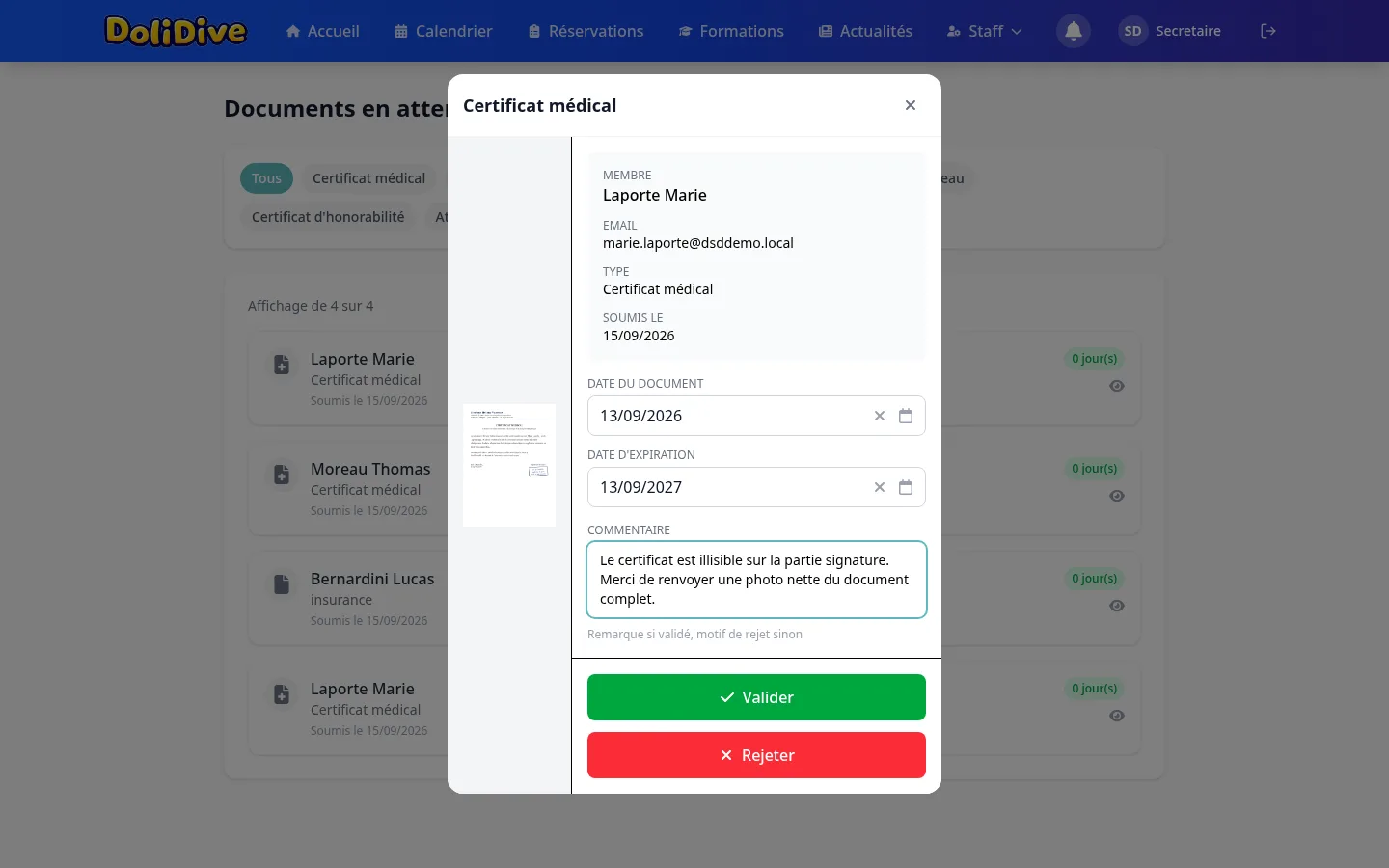
Task: Open Formations section
Action: pos(731,31)
